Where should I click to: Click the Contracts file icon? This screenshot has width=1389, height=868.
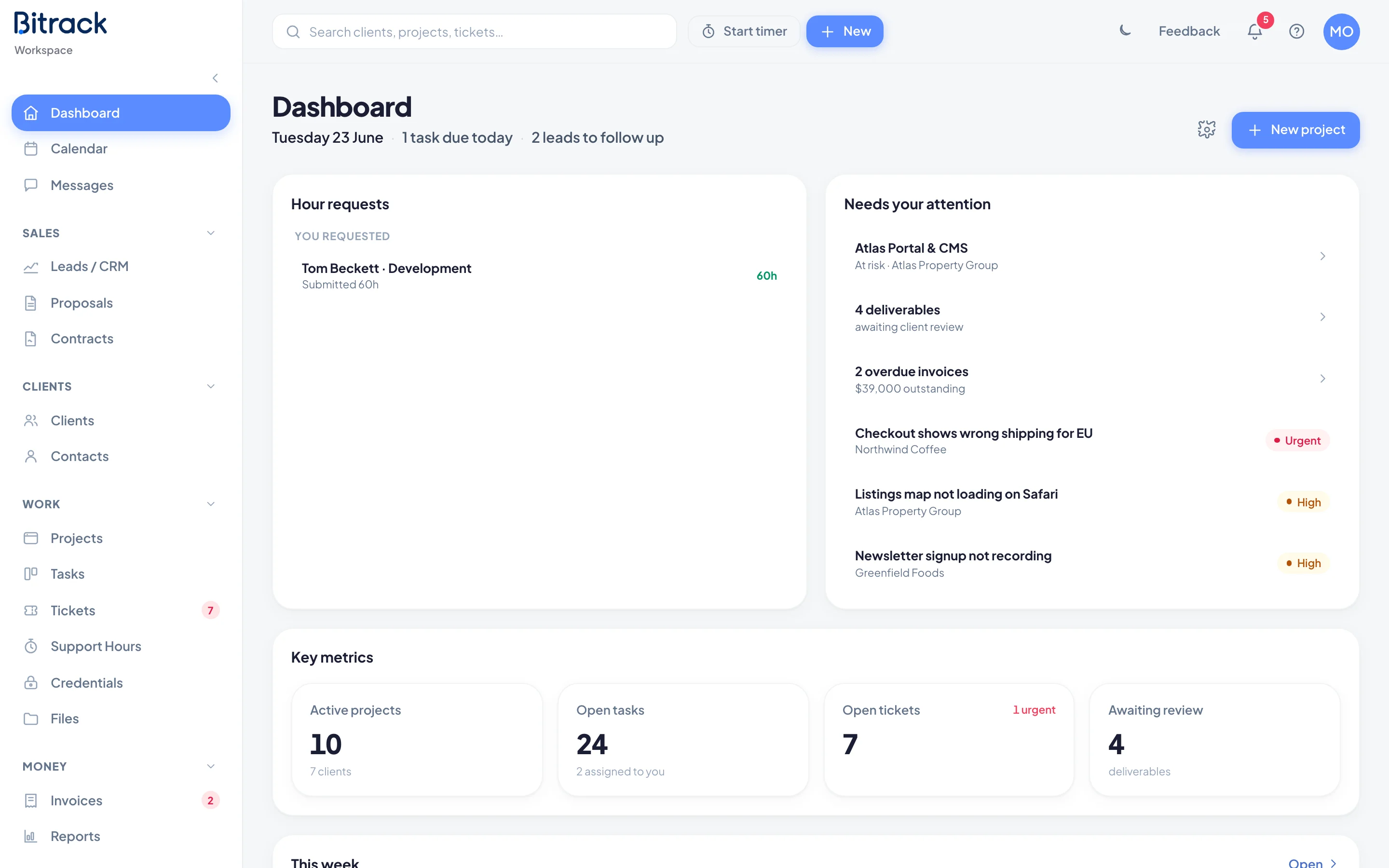31,339
